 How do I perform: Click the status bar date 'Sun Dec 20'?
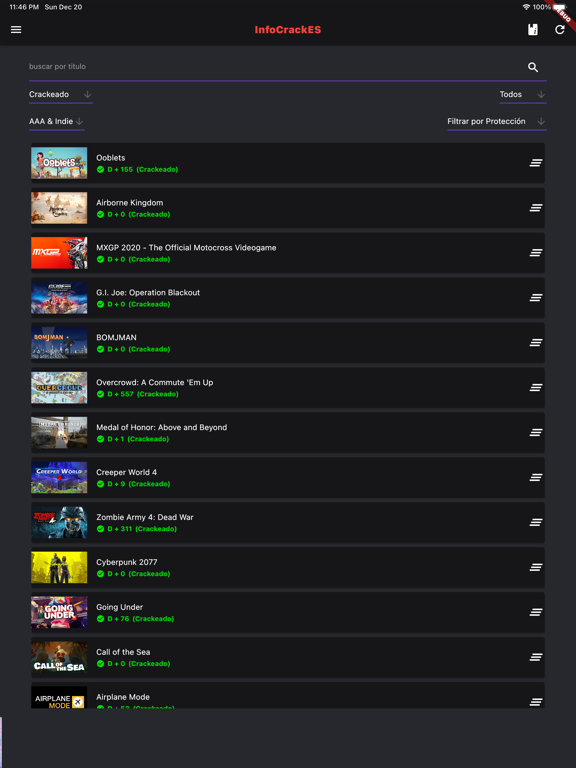(64, 7)
